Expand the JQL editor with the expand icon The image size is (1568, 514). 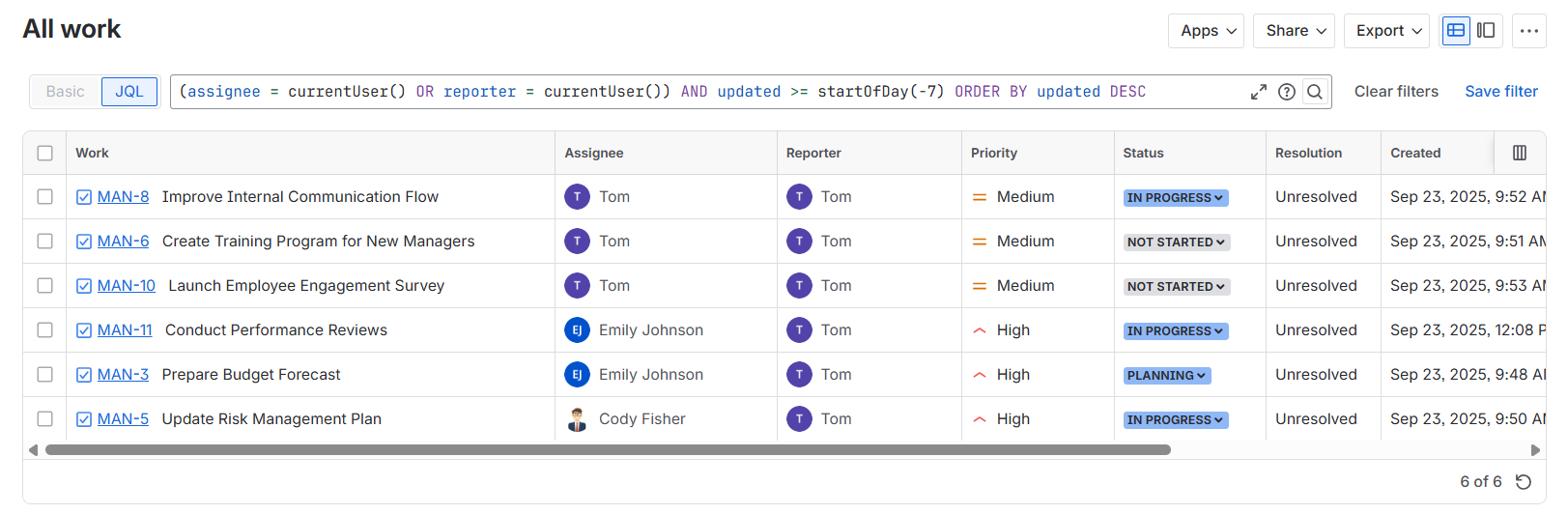click(1258, 92)
